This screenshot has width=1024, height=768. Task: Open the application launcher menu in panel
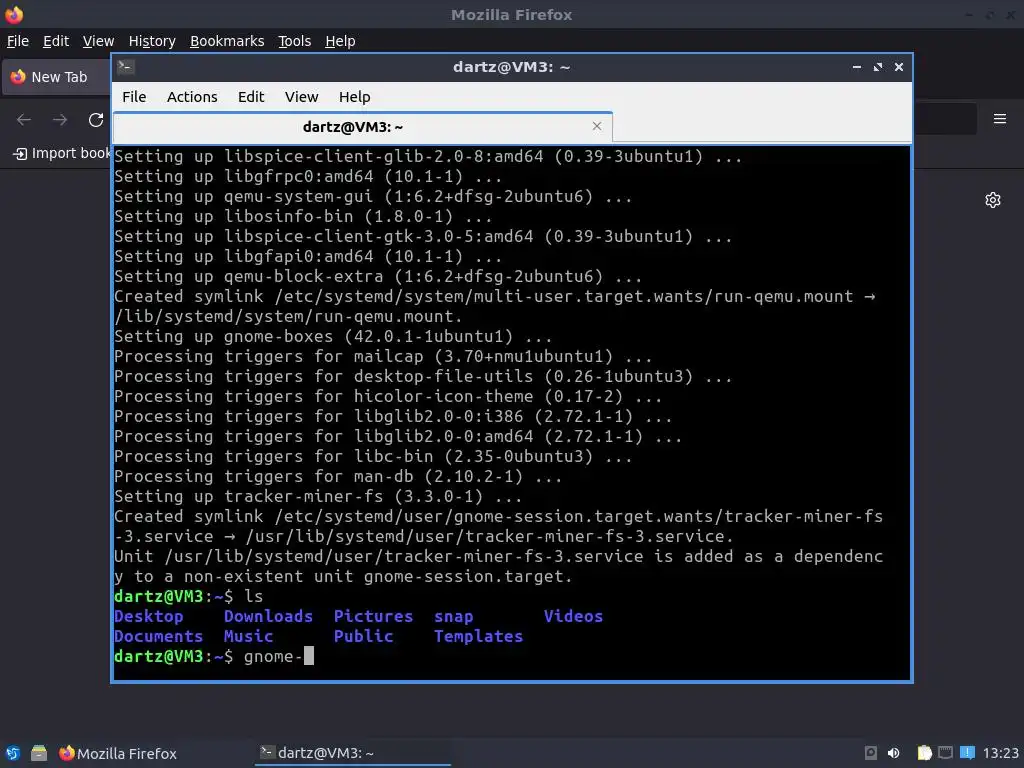(13, 753)
